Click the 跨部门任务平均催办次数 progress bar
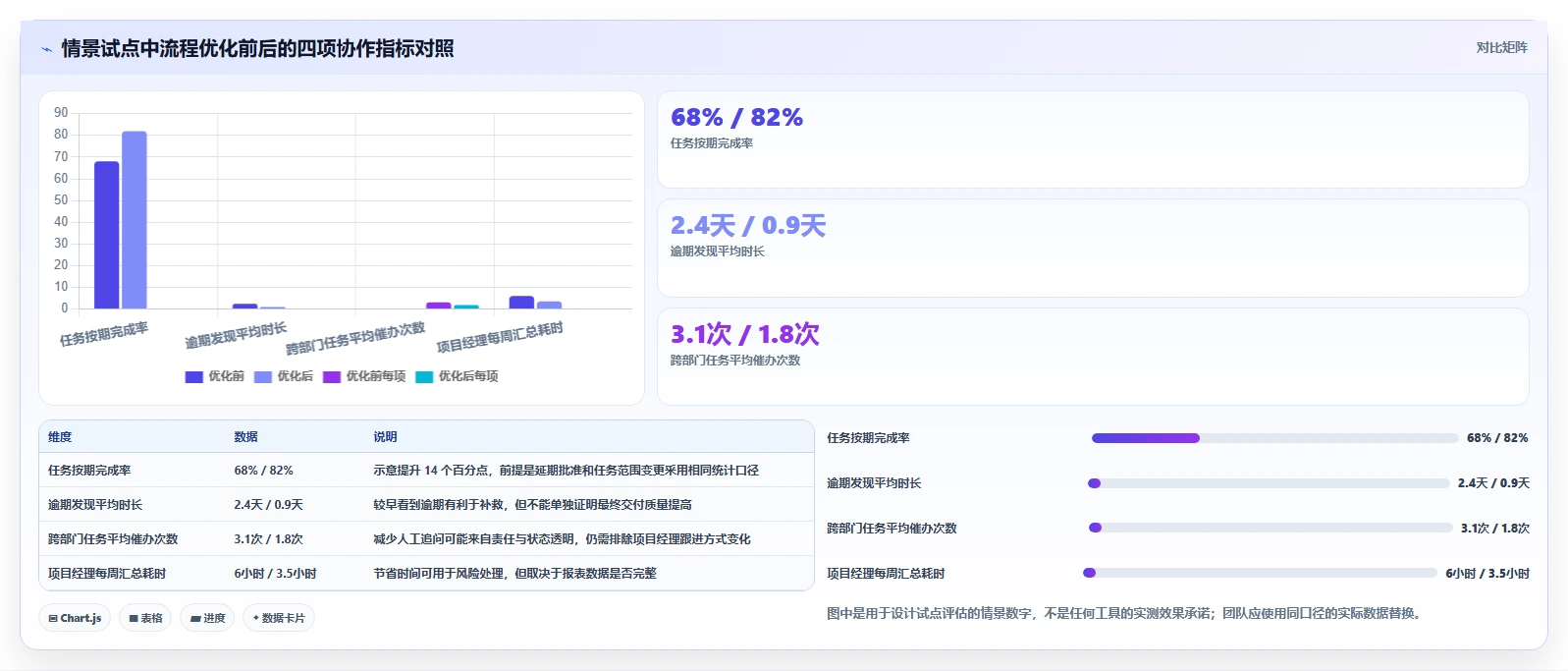The height and width of the screenshot is (671, 1568). click(1271, 528)
